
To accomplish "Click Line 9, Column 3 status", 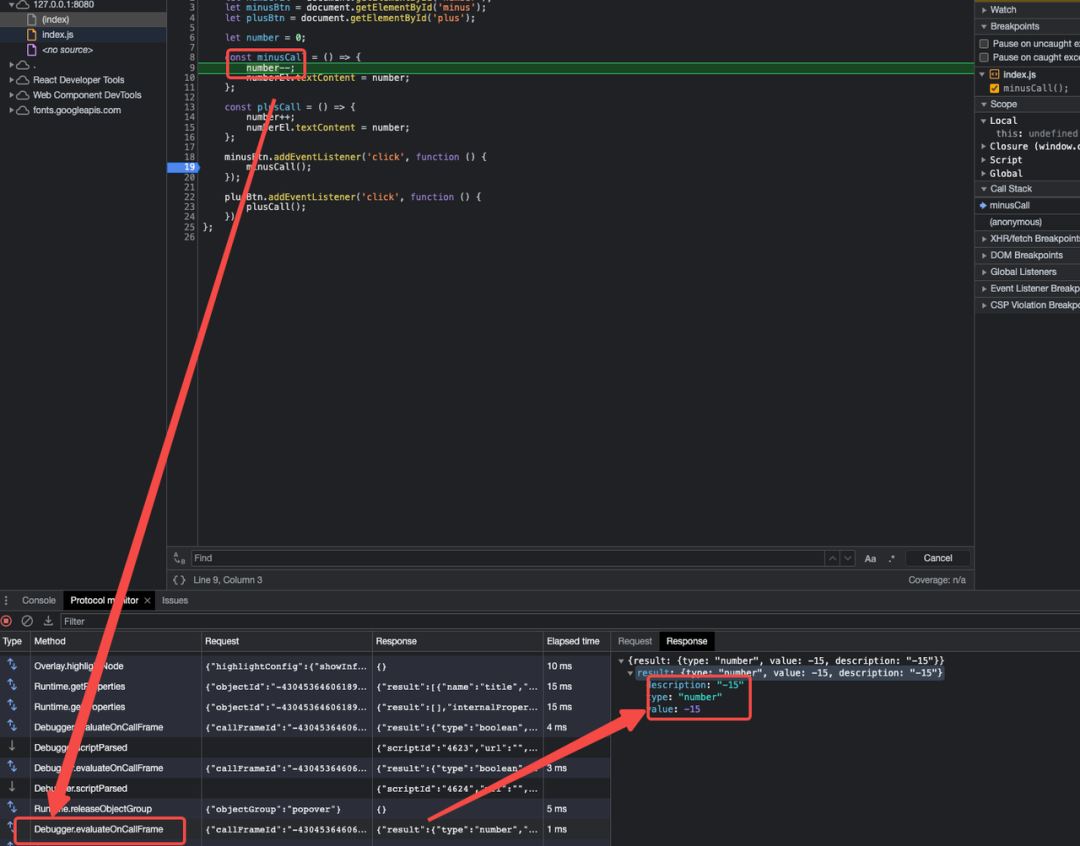I will [x=228, y=580].
